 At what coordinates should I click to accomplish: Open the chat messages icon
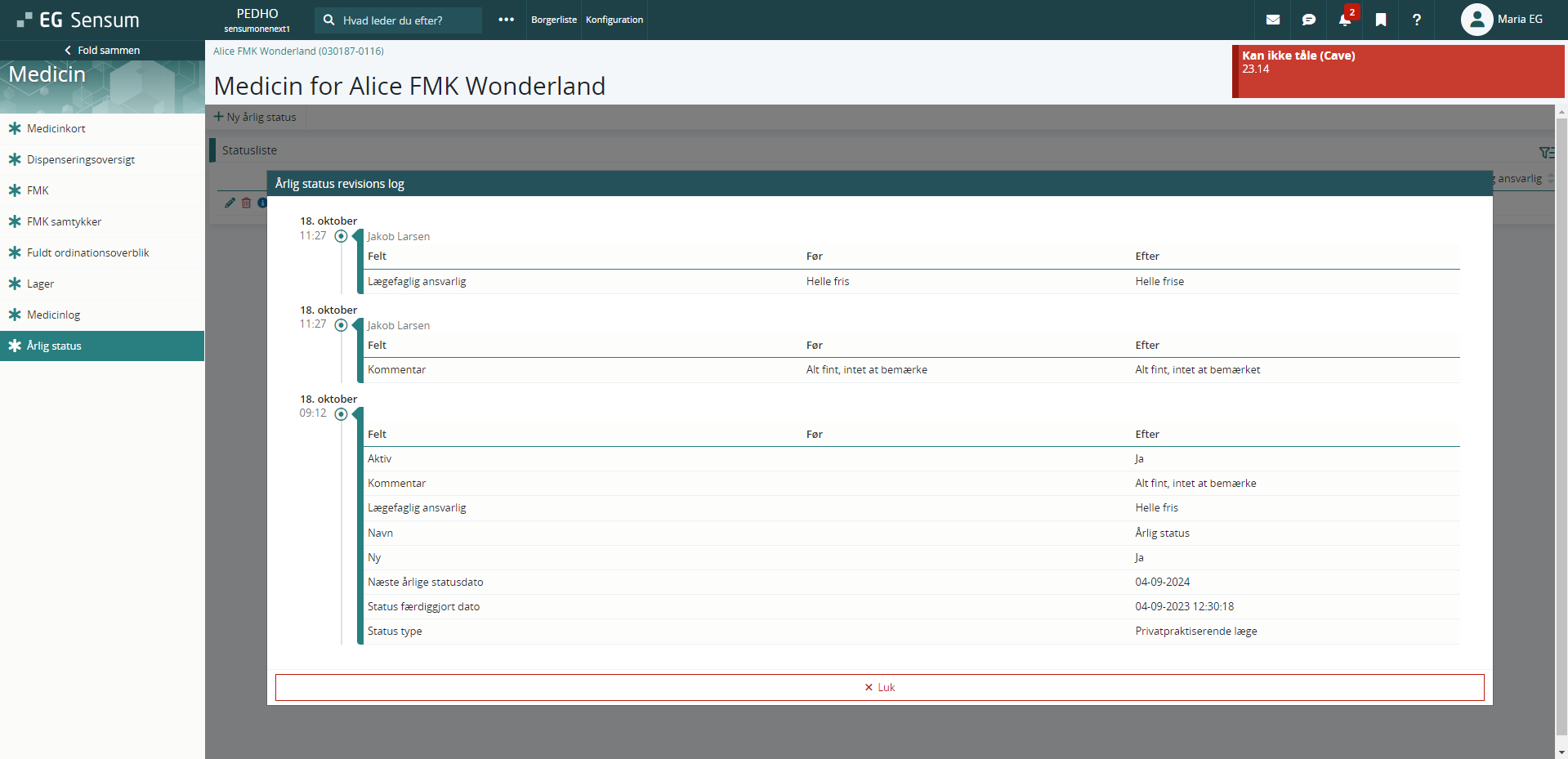(x=1309, y=20)
